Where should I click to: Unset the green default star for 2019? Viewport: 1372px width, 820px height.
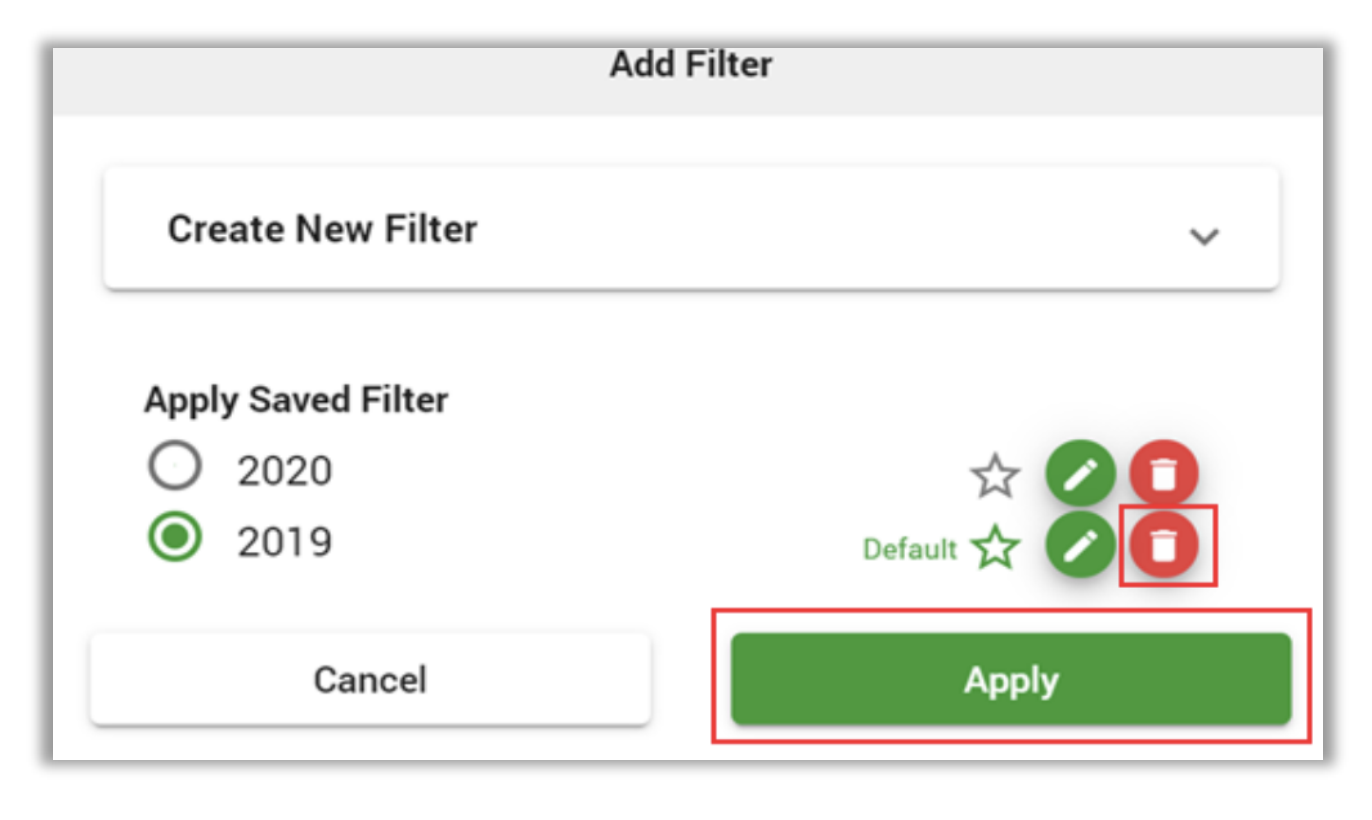[x=995, y=548]
